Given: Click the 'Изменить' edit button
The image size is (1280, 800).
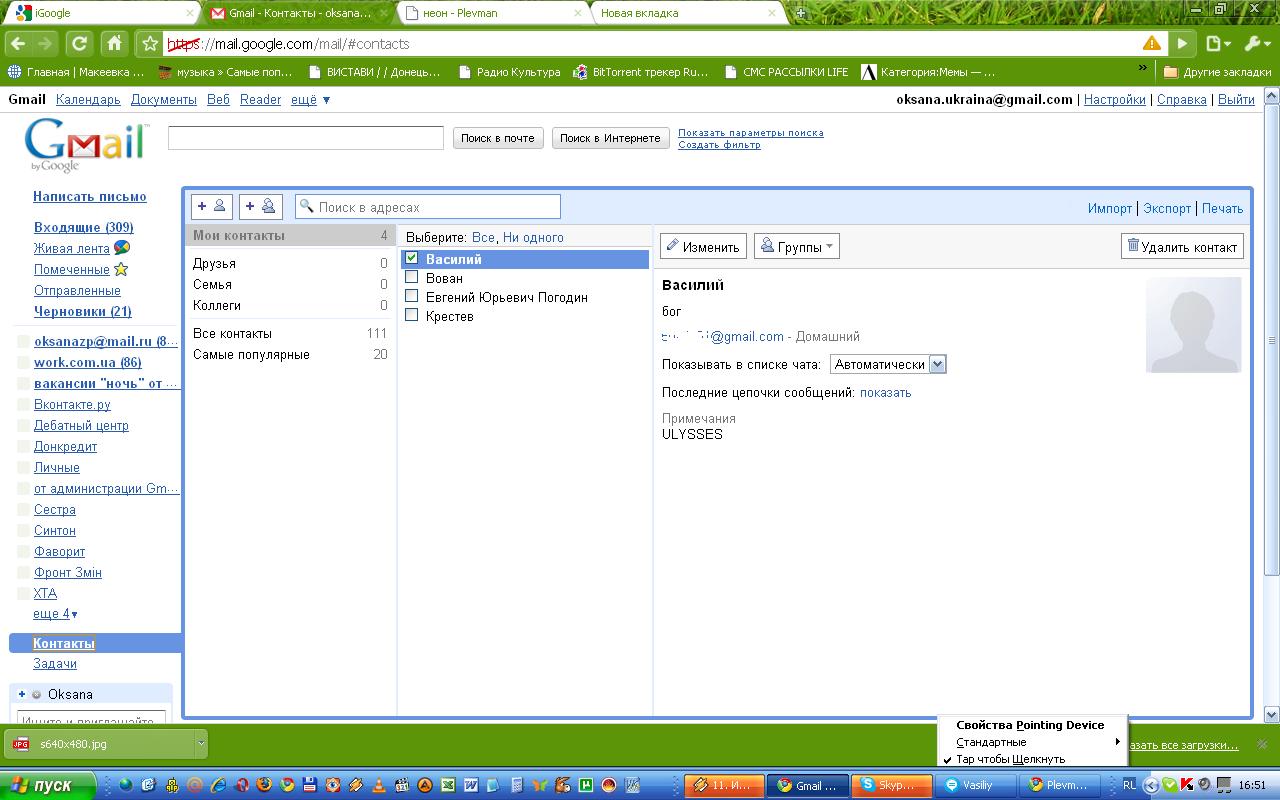Looking at the screenshot, I should point(703,247).
